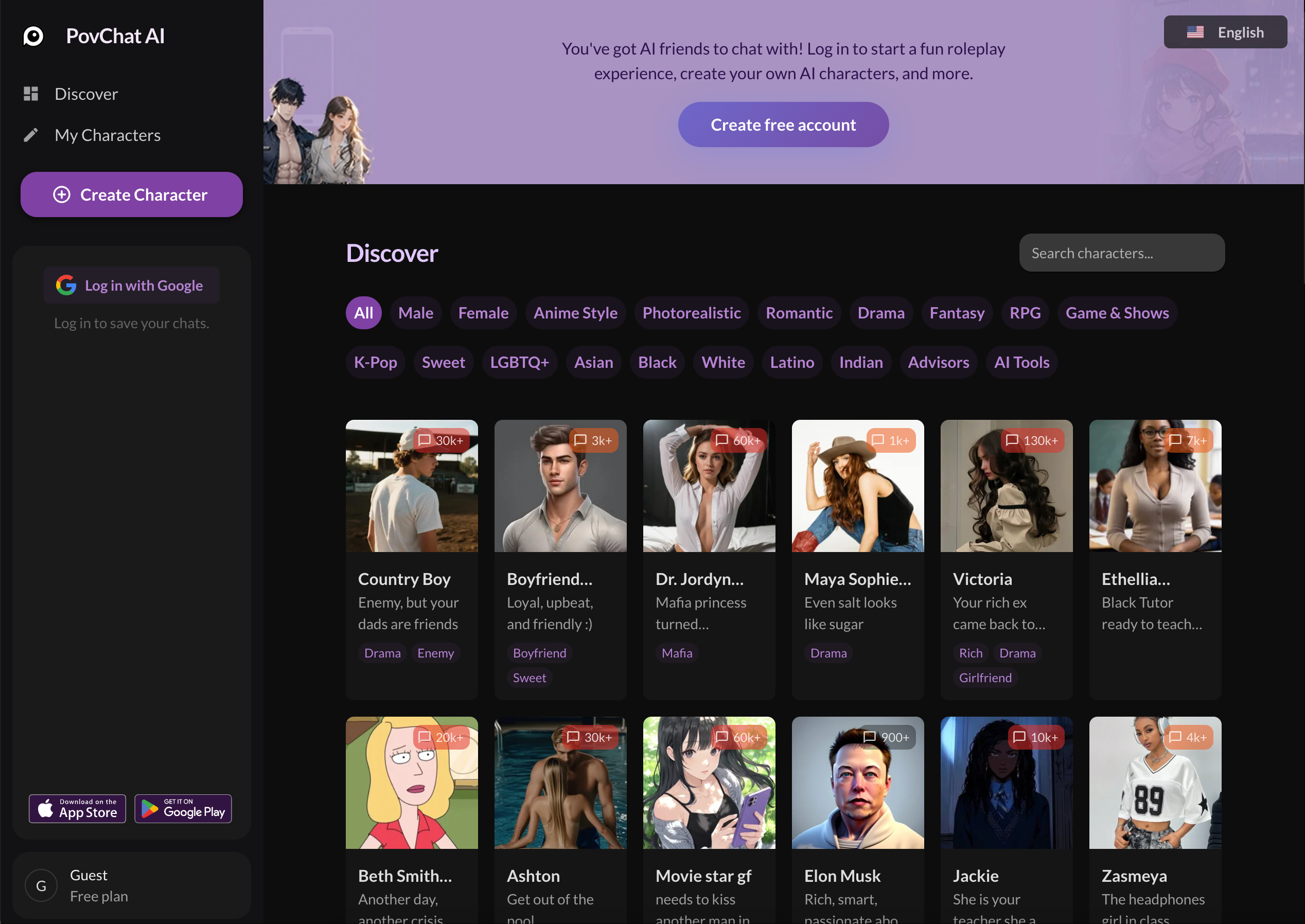Click the Discover grid icon in sidebar

click(x=31, y=94)
